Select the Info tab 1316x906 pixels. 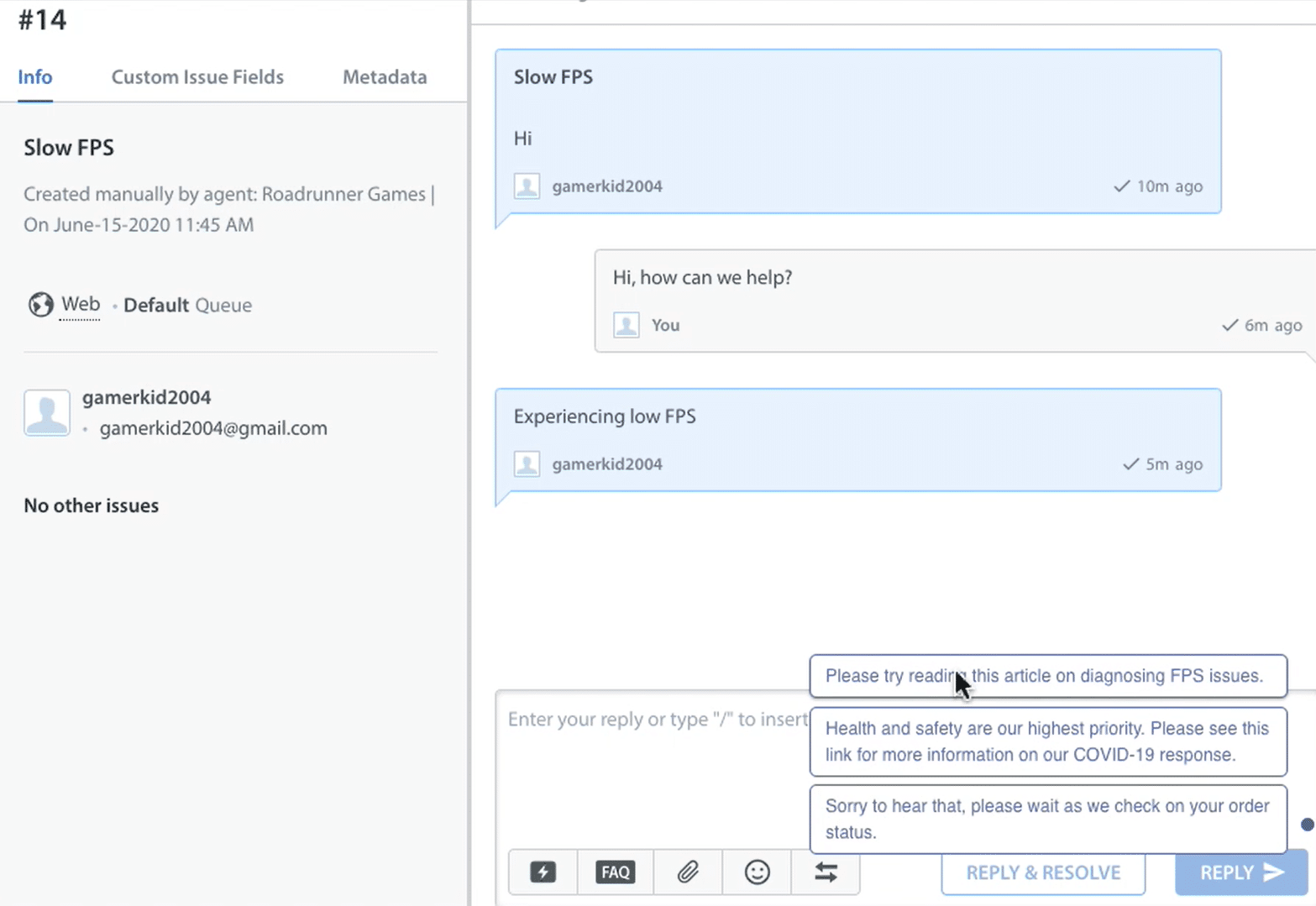[x=34, y=76]
